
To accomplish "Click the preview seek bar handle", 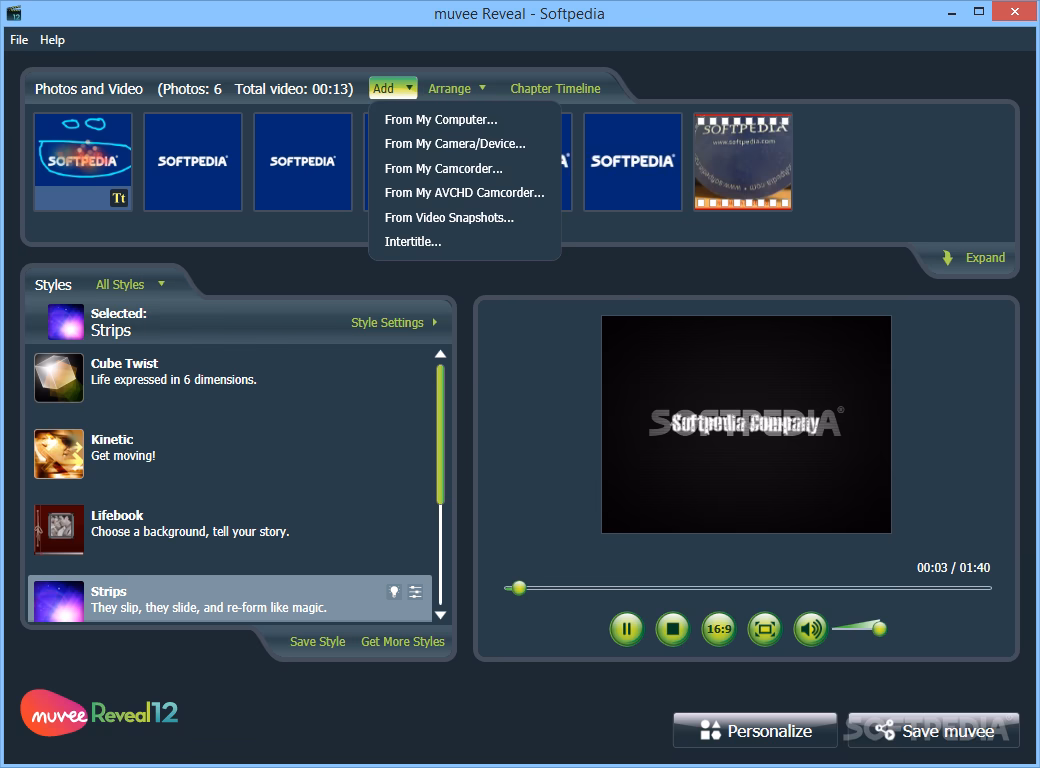I will (519, 588).
